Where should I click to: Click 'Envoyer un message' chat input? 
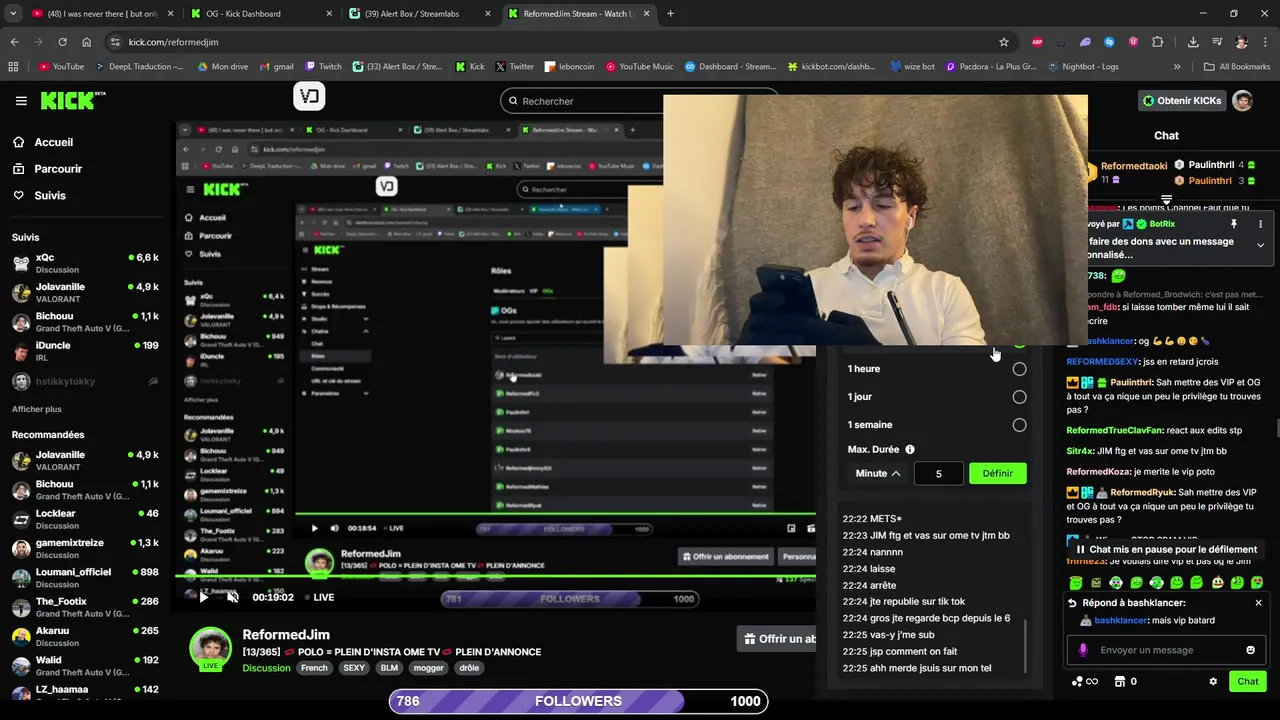[x=1168, y=650]
